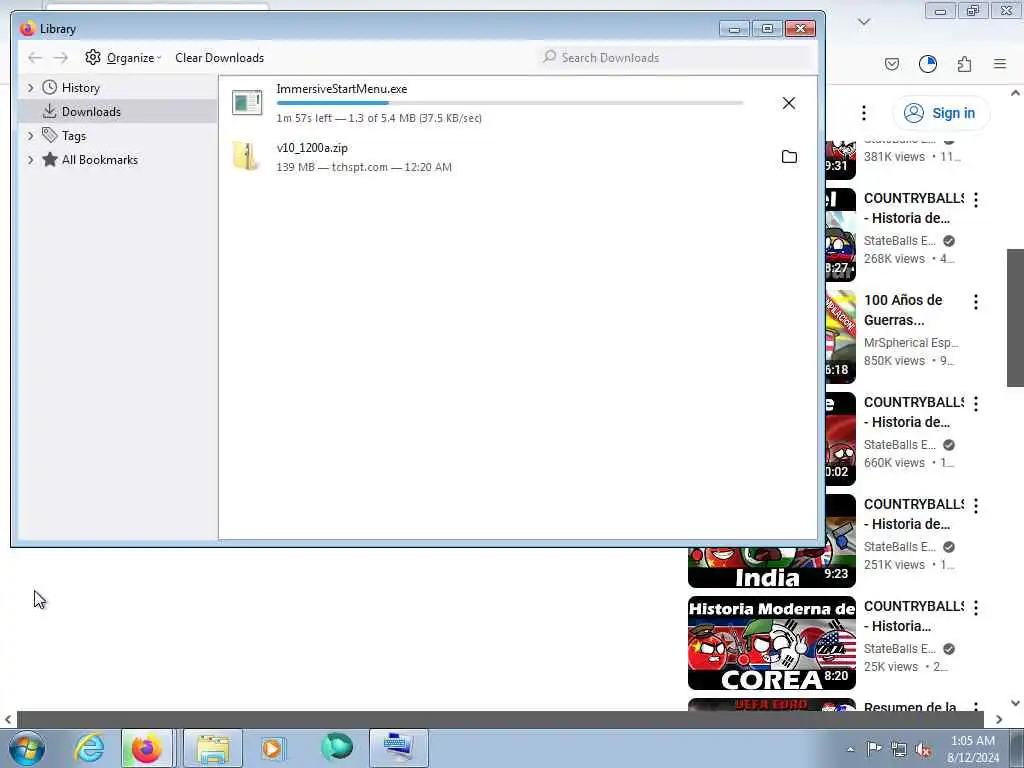Open the COUNTRYBALLS video with 25K views
1024x768 pixels.
click(913, 616)
